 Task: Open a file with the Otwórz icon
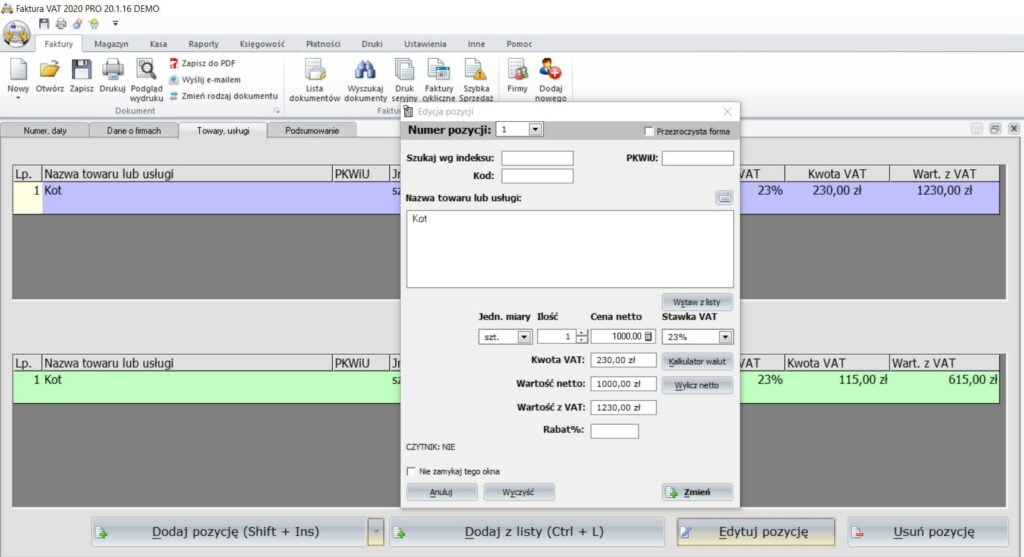tap(50, 71)
